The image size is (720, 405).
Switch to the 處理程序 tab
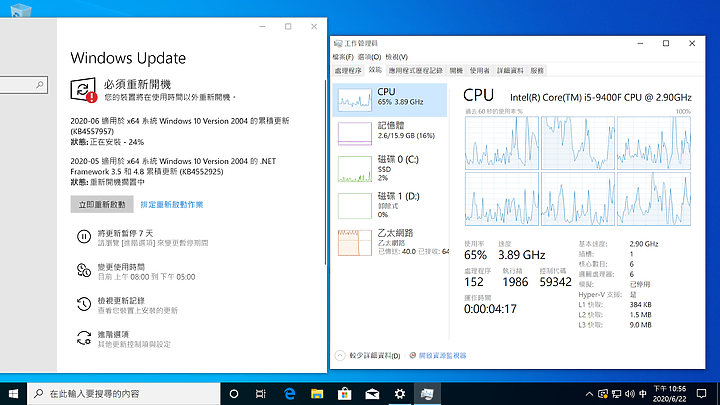[348, 71]
